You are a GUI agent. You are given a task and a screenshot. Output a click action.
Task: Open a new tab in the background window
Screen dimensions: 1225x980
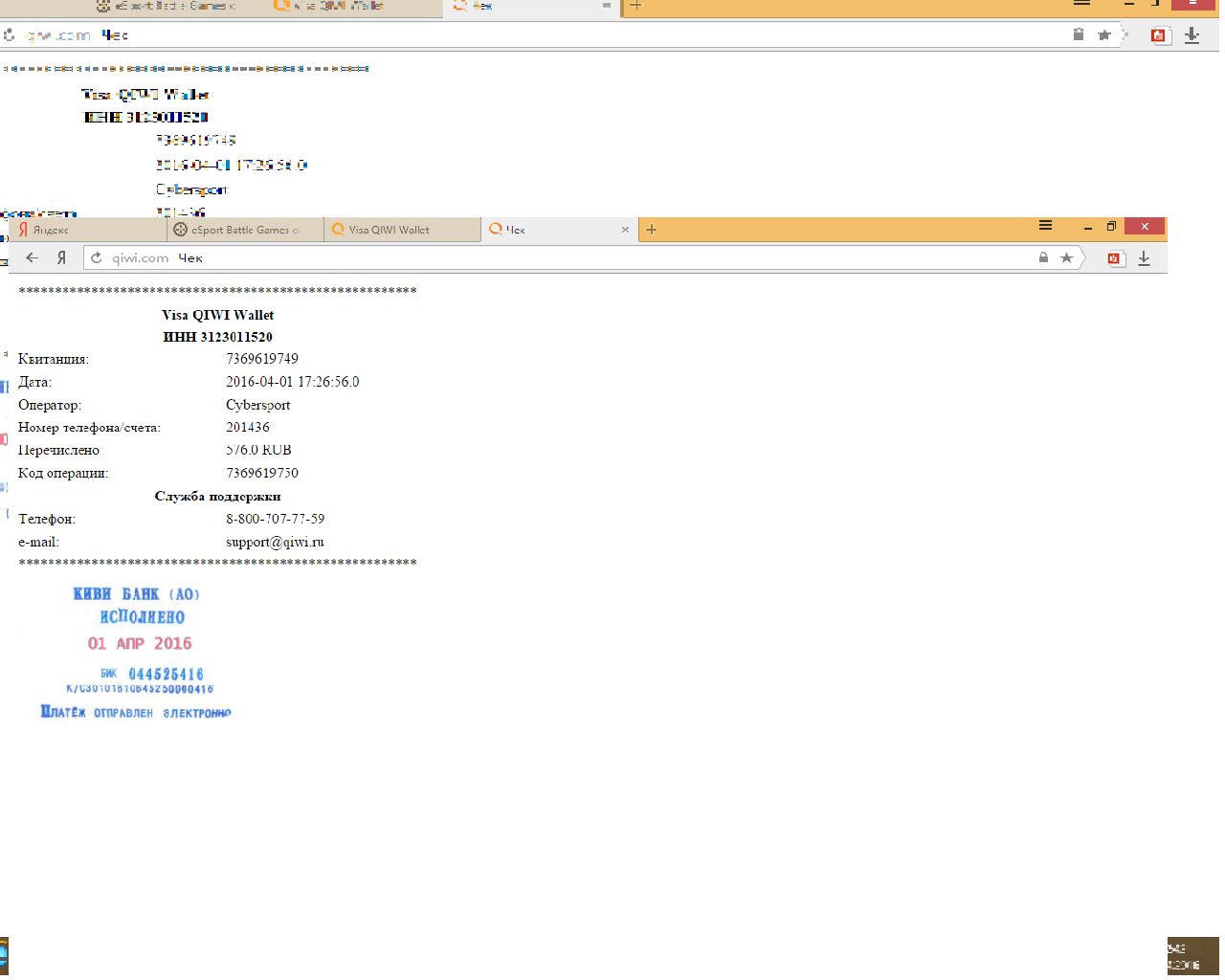pyautogui.click(x=635, y=6)
